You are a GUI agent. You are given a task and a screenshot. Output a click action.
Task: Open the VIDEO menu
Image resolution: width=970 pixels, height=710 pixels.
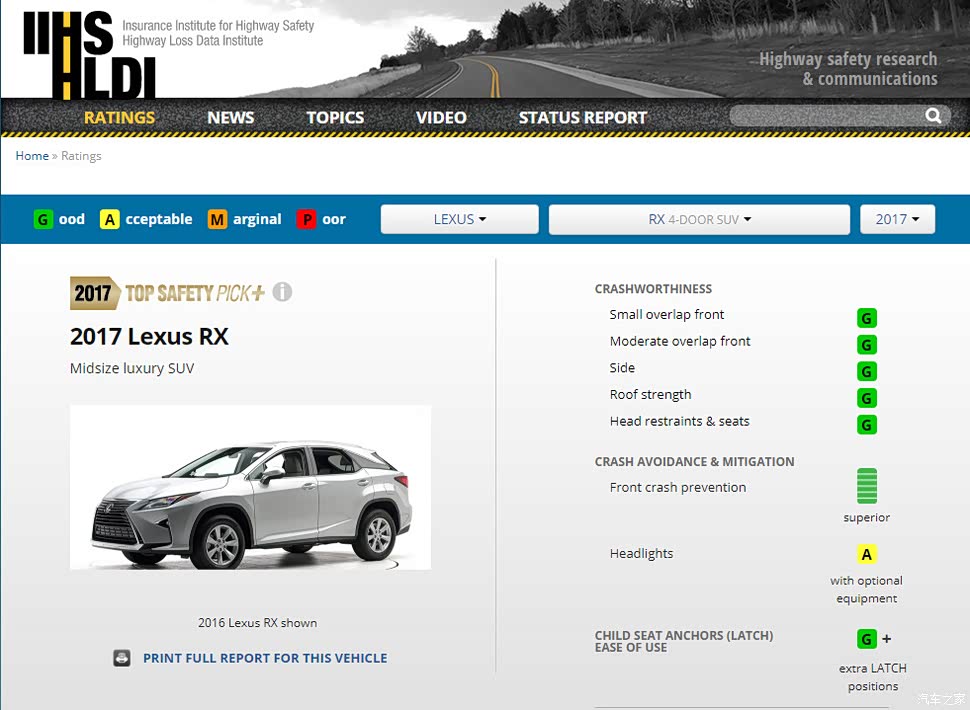click(x=441, y=118)
